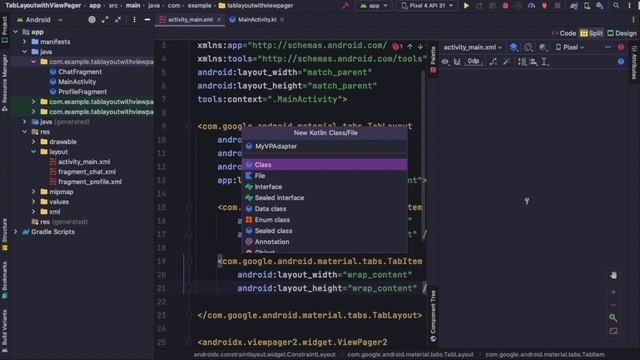Image resolution: width=640 pixels, height=360 pixels.
Task: Run the app with the green play icon
Action: (x=466, y=6)
